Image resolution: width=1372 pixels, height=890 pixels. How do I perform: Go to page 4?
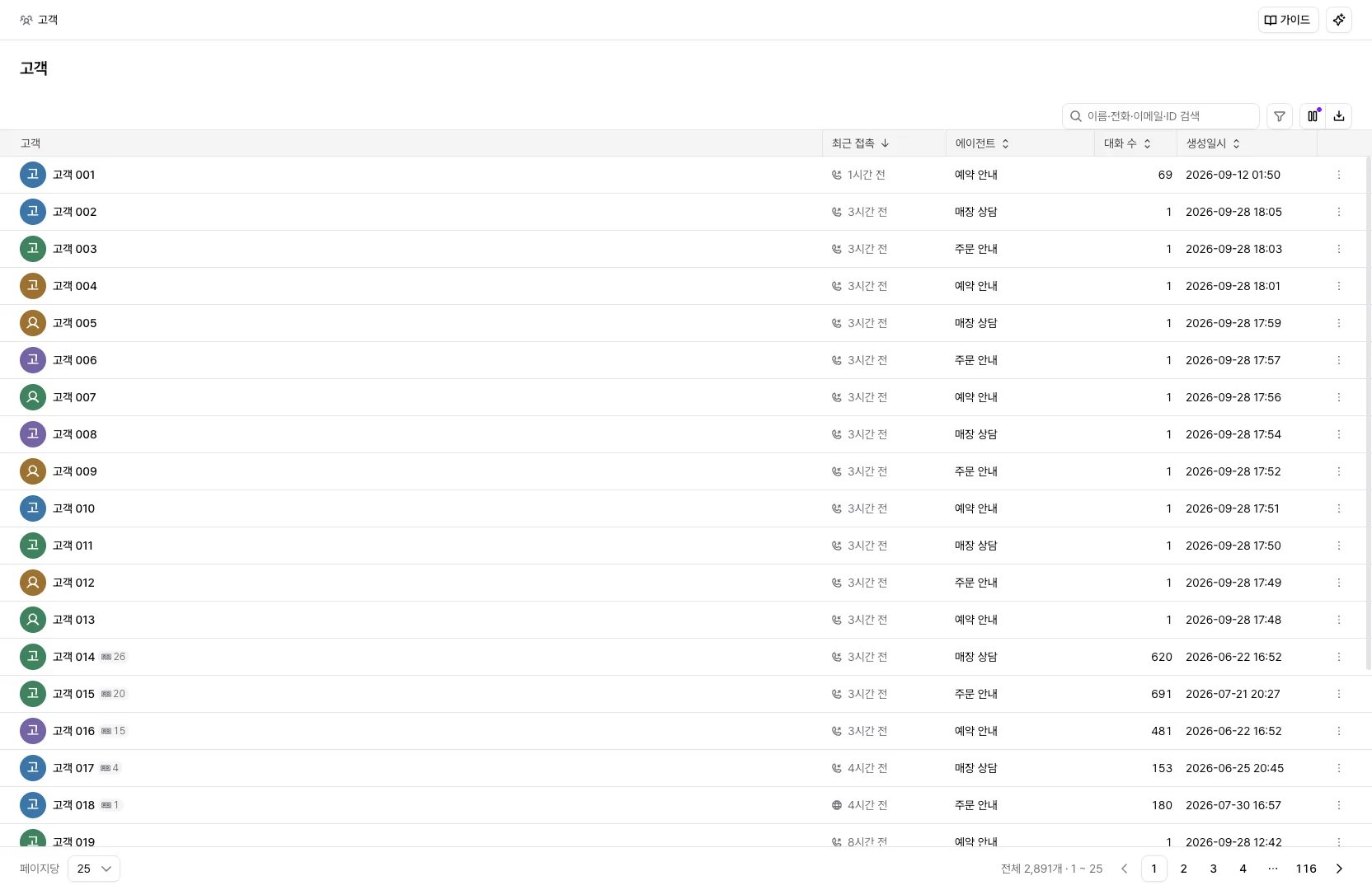pyautogui.click(x=1243, y=869)
